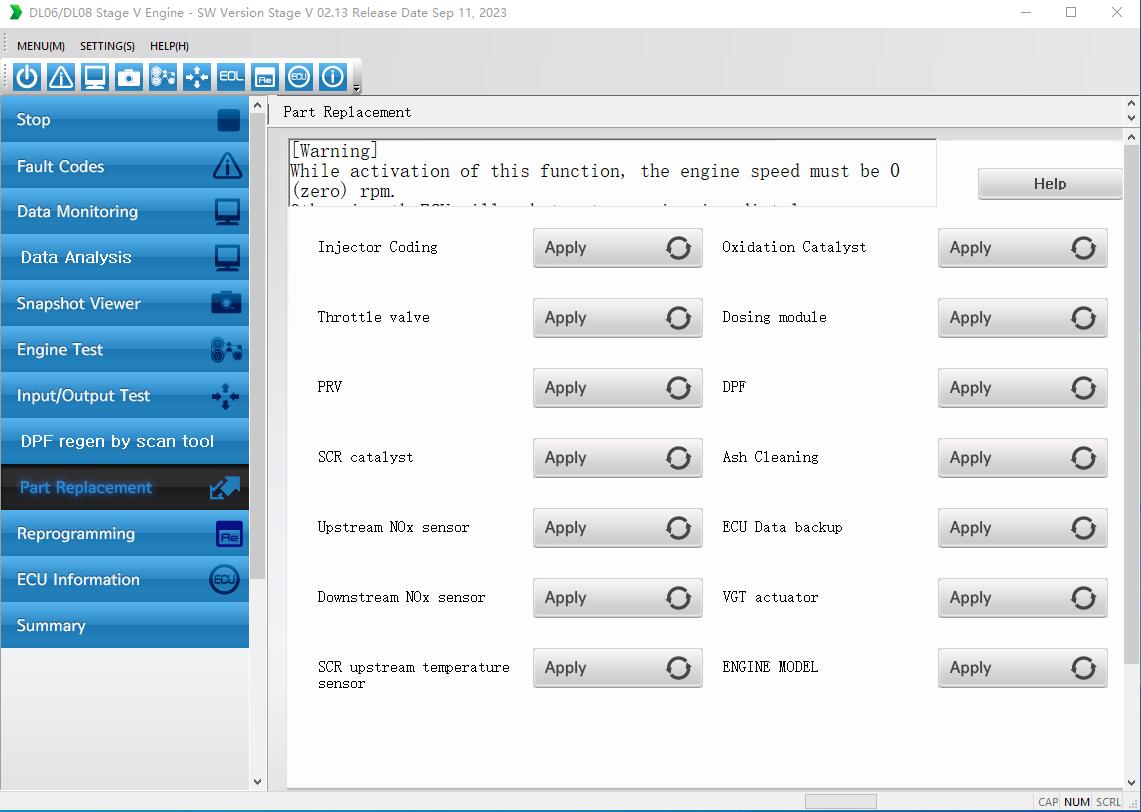This screenshot has height=812, width=1141.
Task: Apply ECU Data backup
Action: [x=1022, y=528]
